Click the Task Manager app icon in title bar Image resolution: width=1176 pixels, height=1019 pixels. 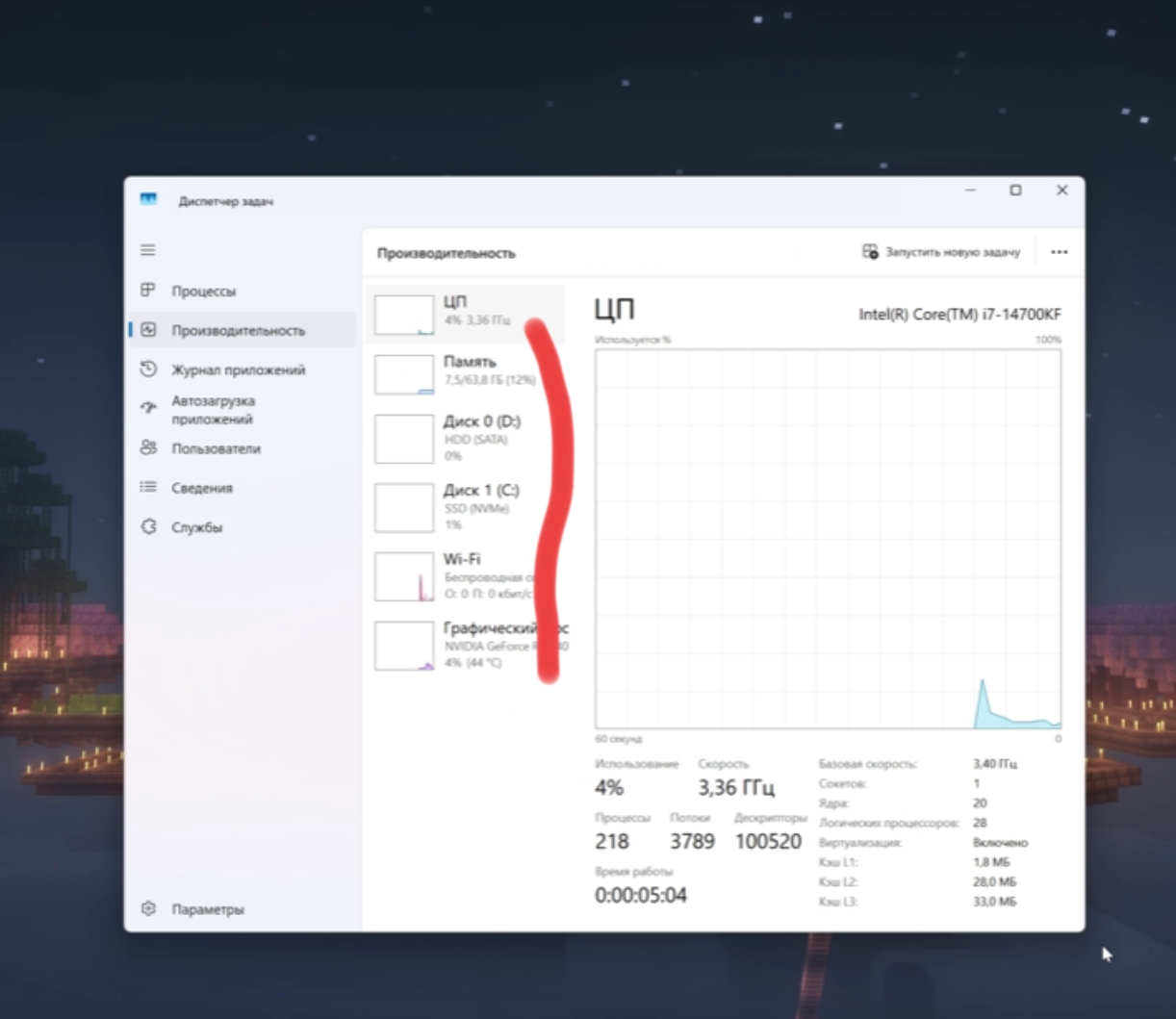tap(148, 199)
